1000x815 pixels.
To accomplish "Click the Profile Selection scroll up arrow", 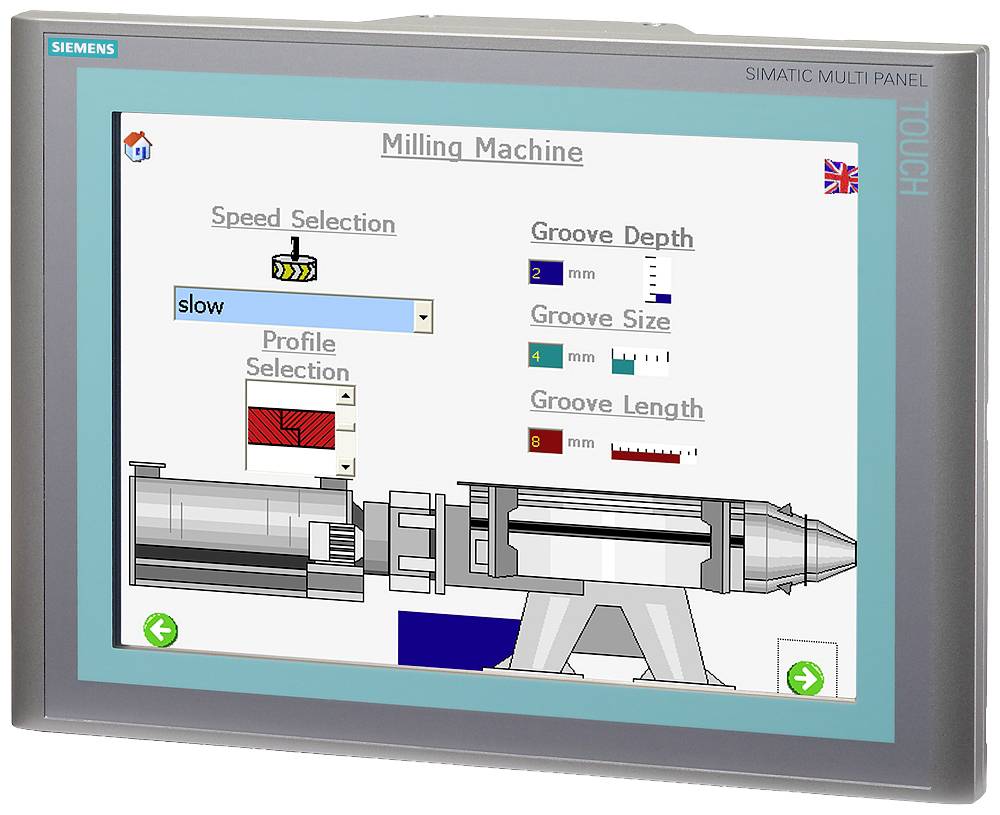I will click(x=346, y=396).
